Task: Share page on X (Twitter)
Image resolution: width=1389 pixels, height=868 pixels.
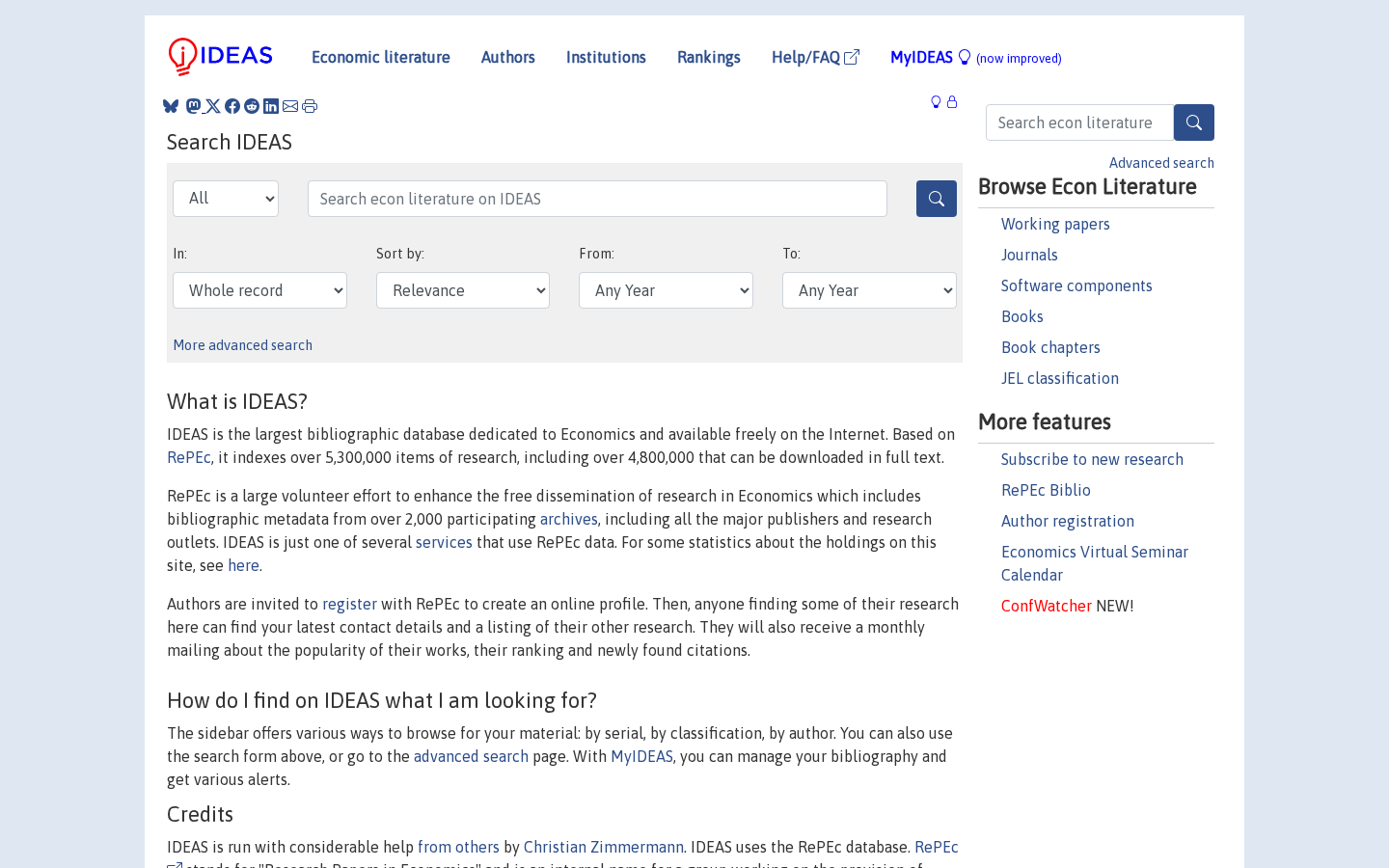Action: point(213,106)
